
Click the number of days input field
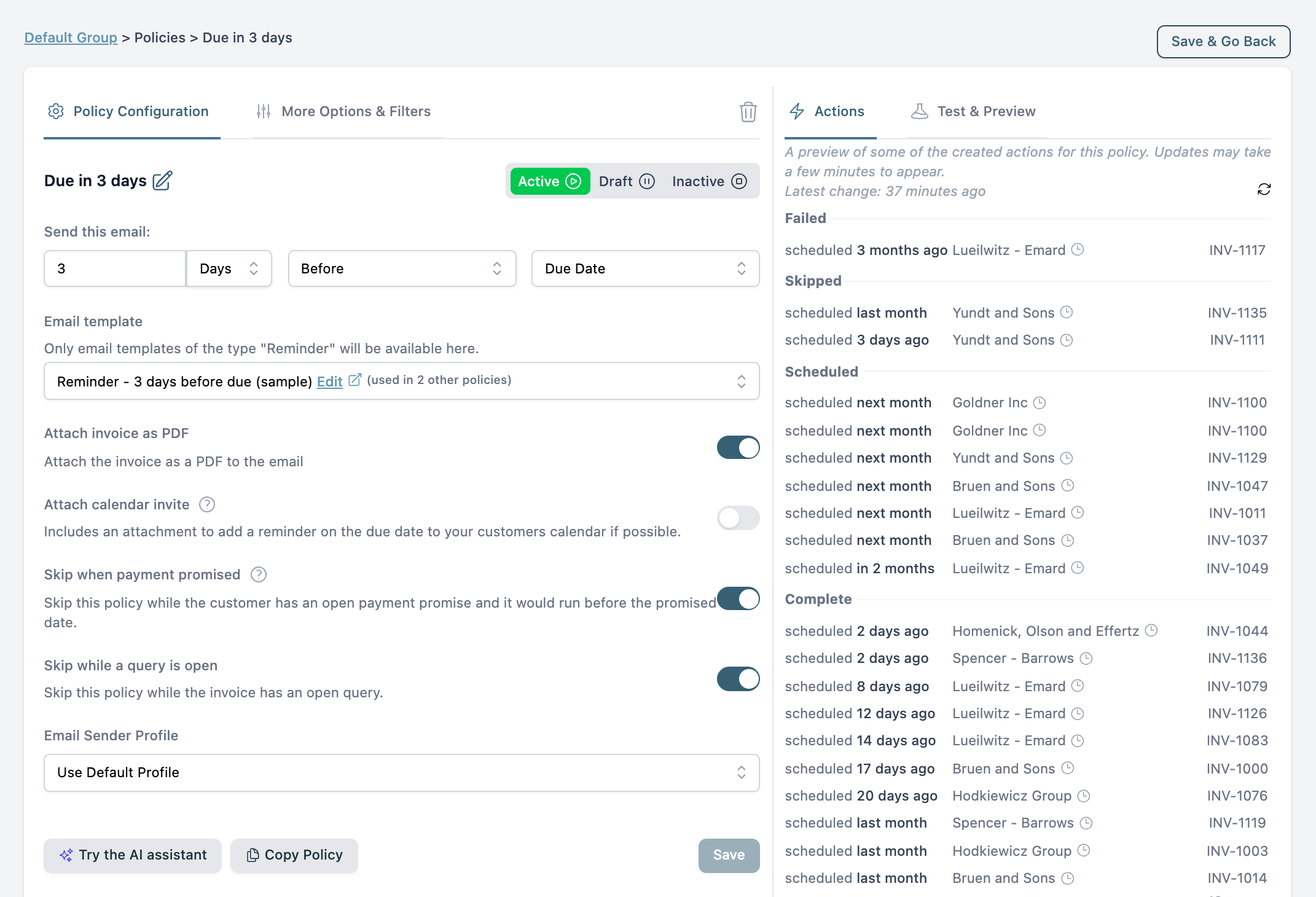[x=115, y=268]
